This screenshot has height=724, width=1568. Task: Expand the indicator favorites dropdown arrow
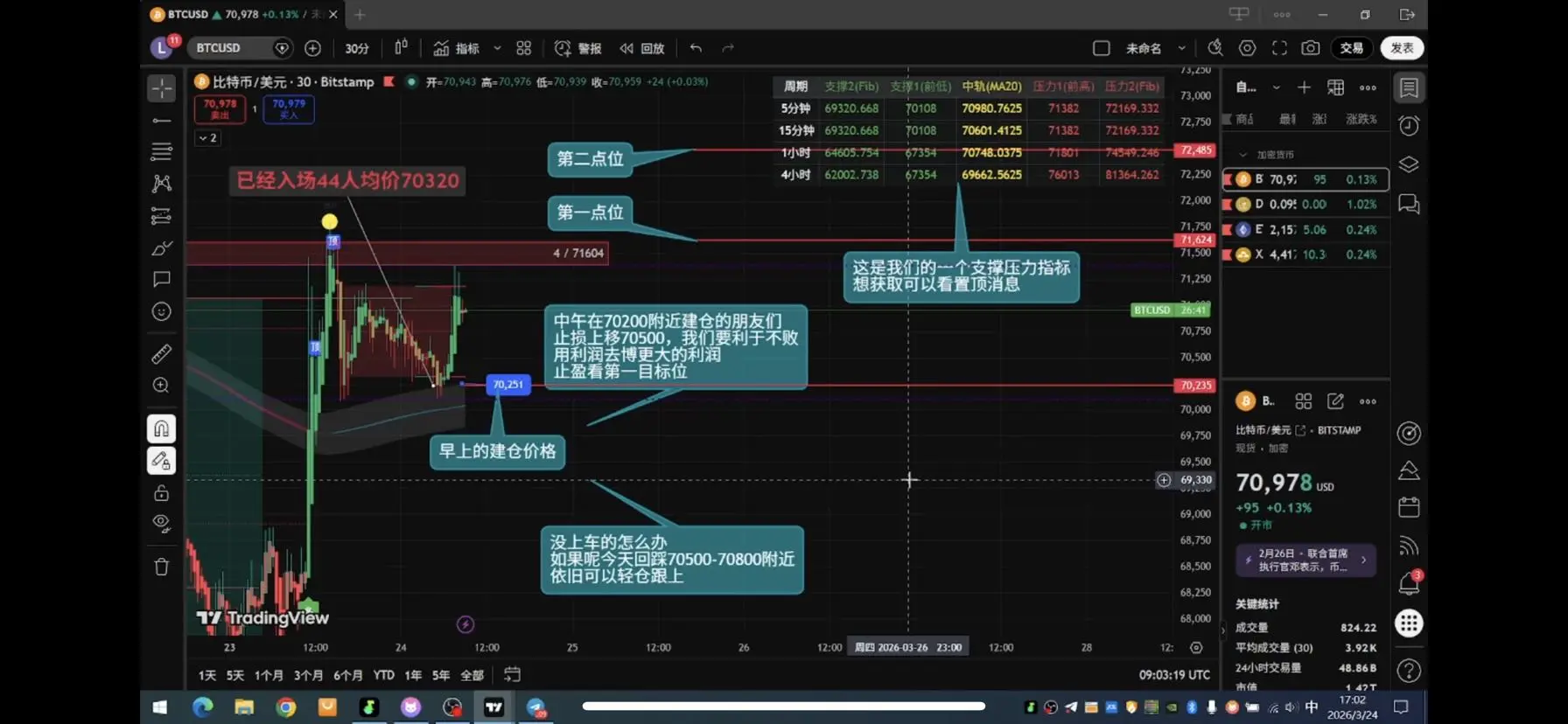point(497,48)
